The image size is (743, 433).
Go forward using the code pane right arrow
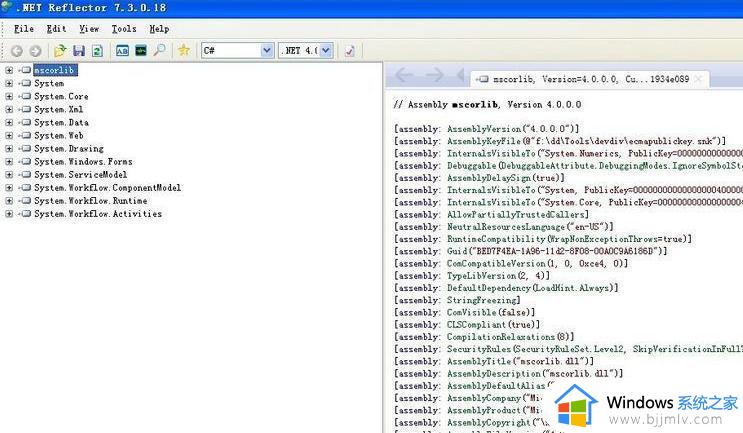[435, 75]
